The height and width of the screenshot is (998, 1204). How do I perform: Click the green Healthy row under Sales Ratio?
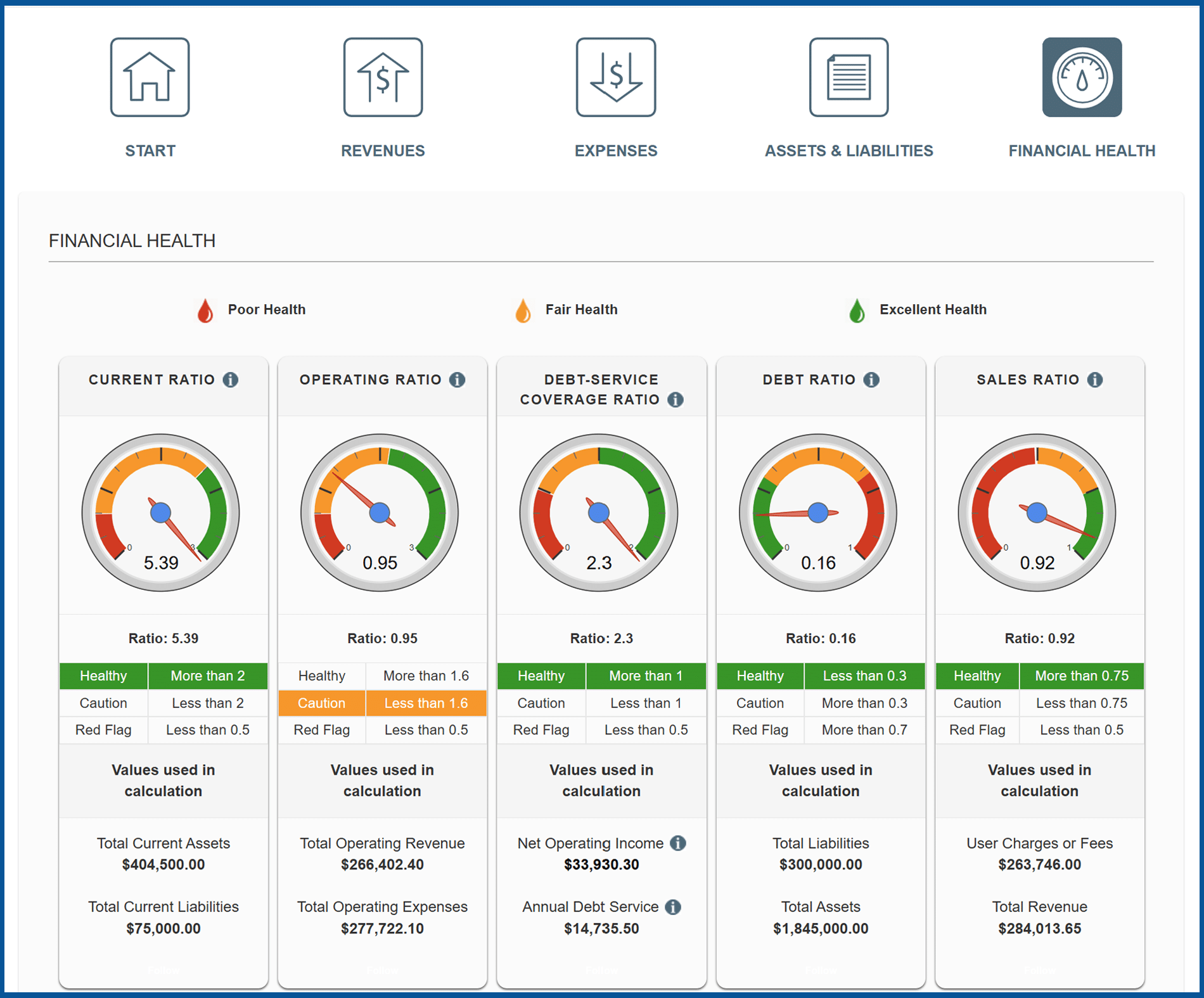(x=1039, y=676)
